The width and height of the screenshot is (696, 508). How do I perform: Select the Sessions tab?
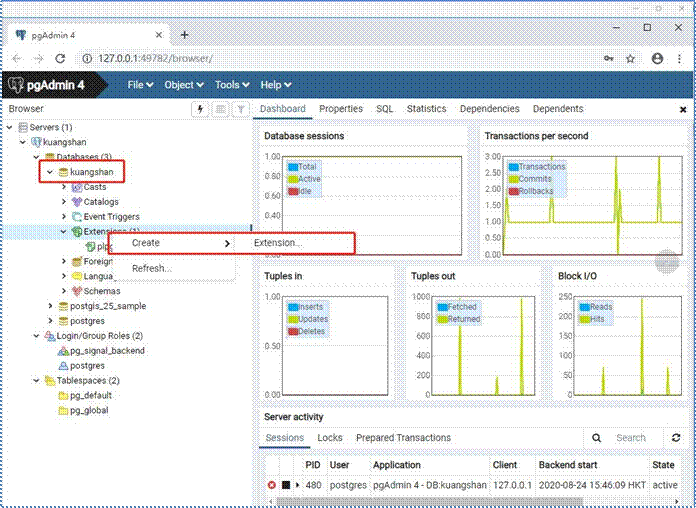coord(285,438)
